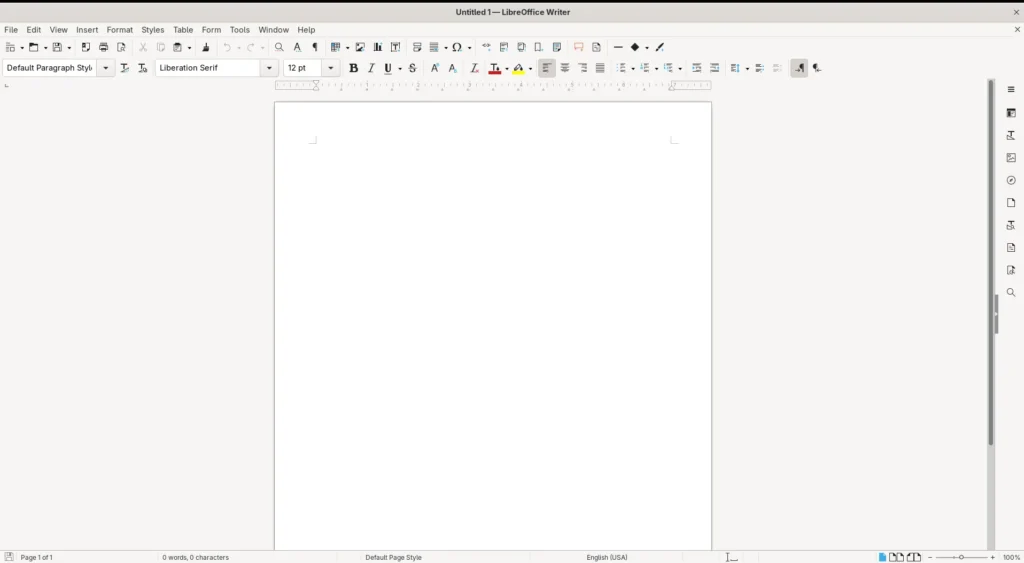The height and width of the screenshot is (563, 1024).
Task: Click 'Page 1 of 1' in status bar
Action: coord(37,557)
